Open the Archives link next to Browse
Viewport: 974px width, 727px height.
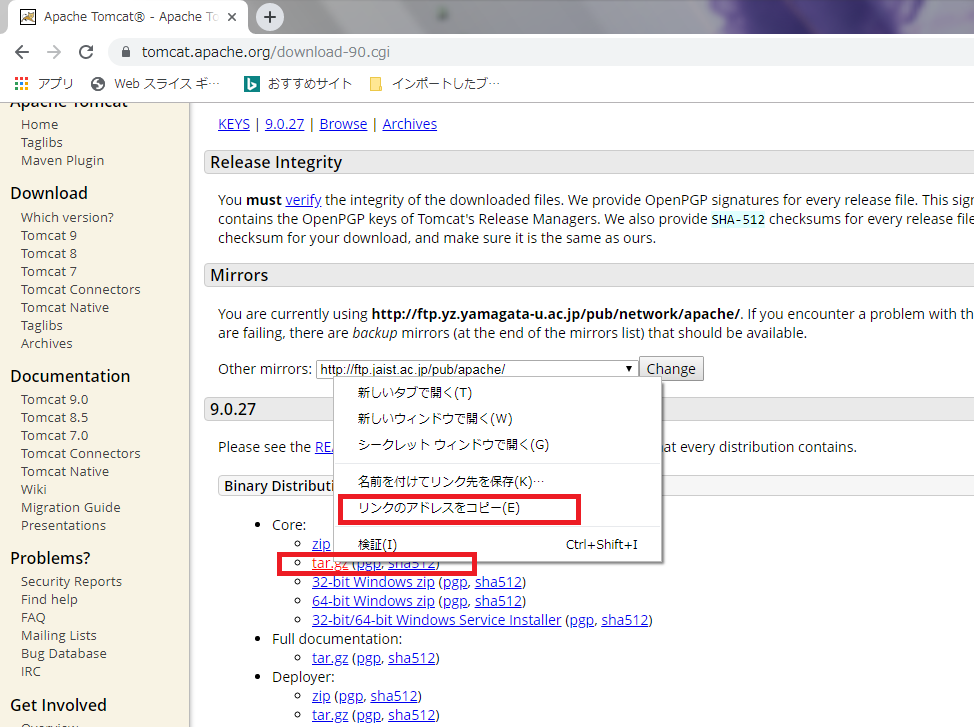(x=410, y=124)
